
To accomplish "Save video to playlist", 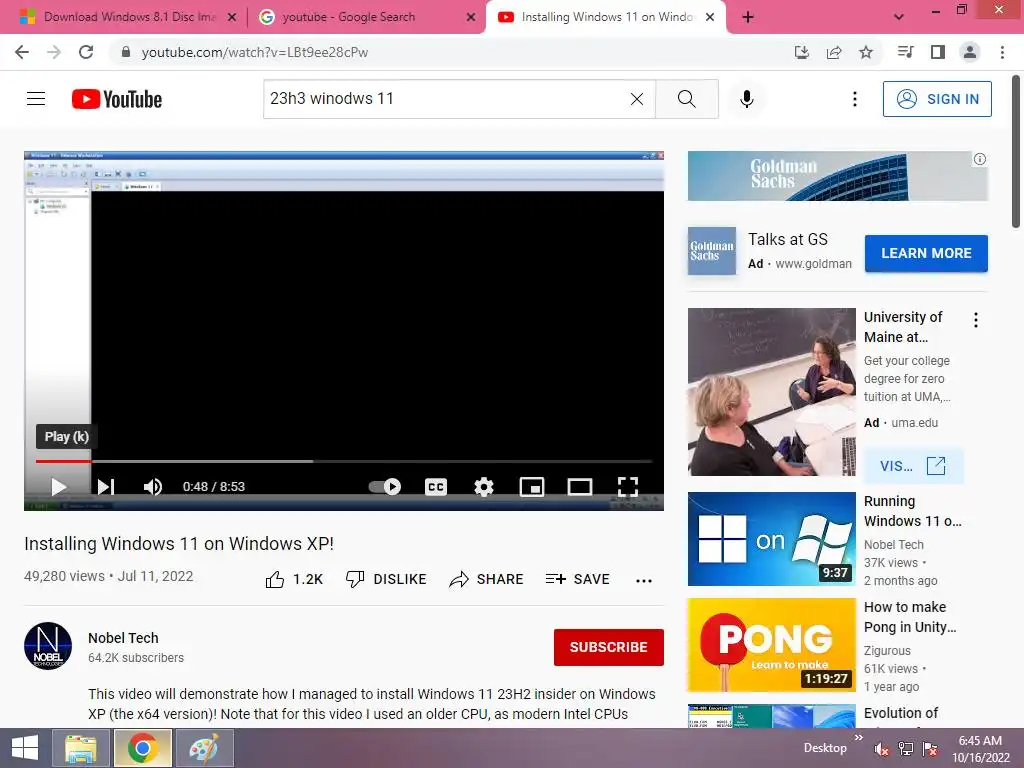I will [x=577, y=579].
